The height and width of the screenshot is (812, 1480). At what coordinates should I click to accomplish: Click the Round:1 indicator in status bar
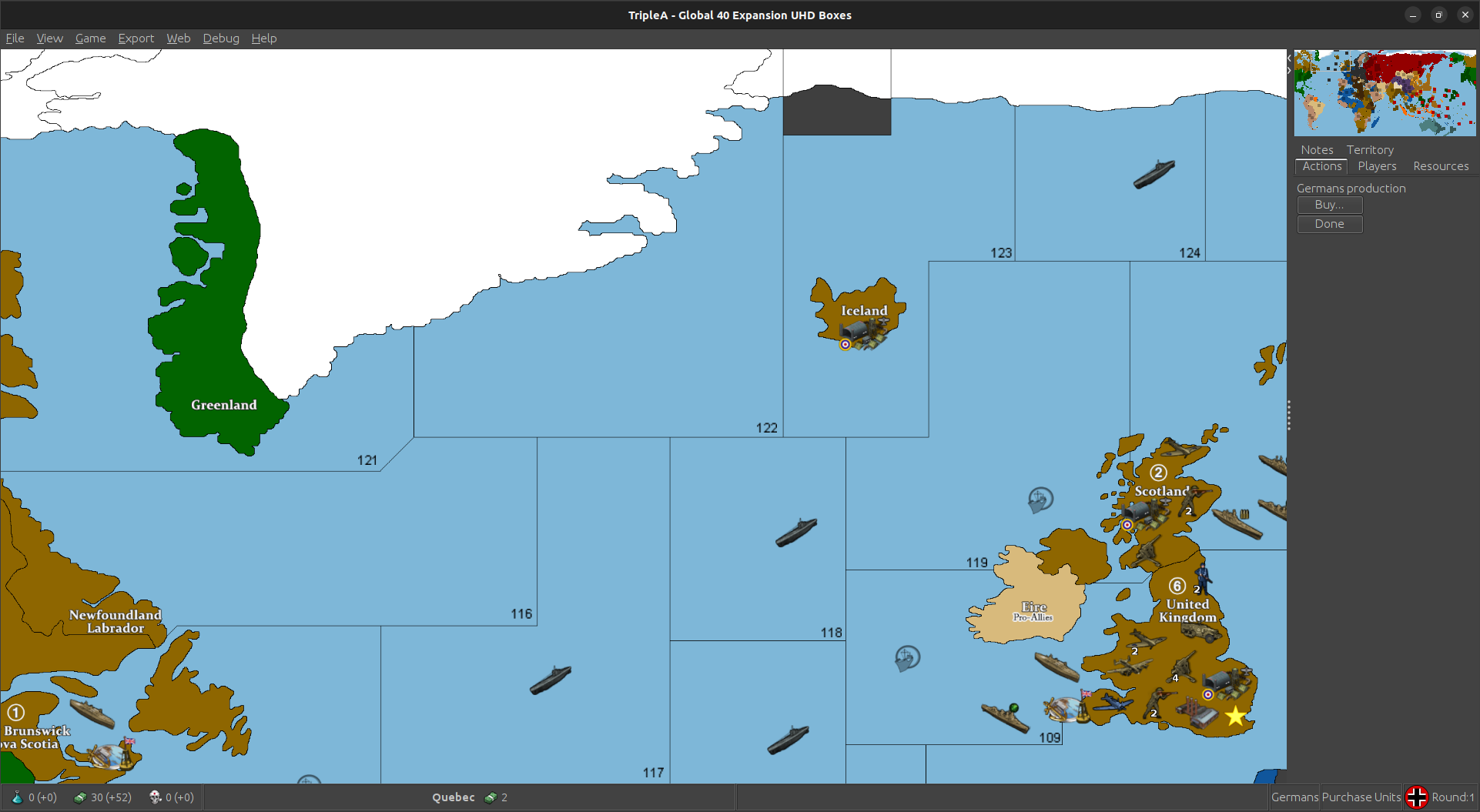point(1452,797)
